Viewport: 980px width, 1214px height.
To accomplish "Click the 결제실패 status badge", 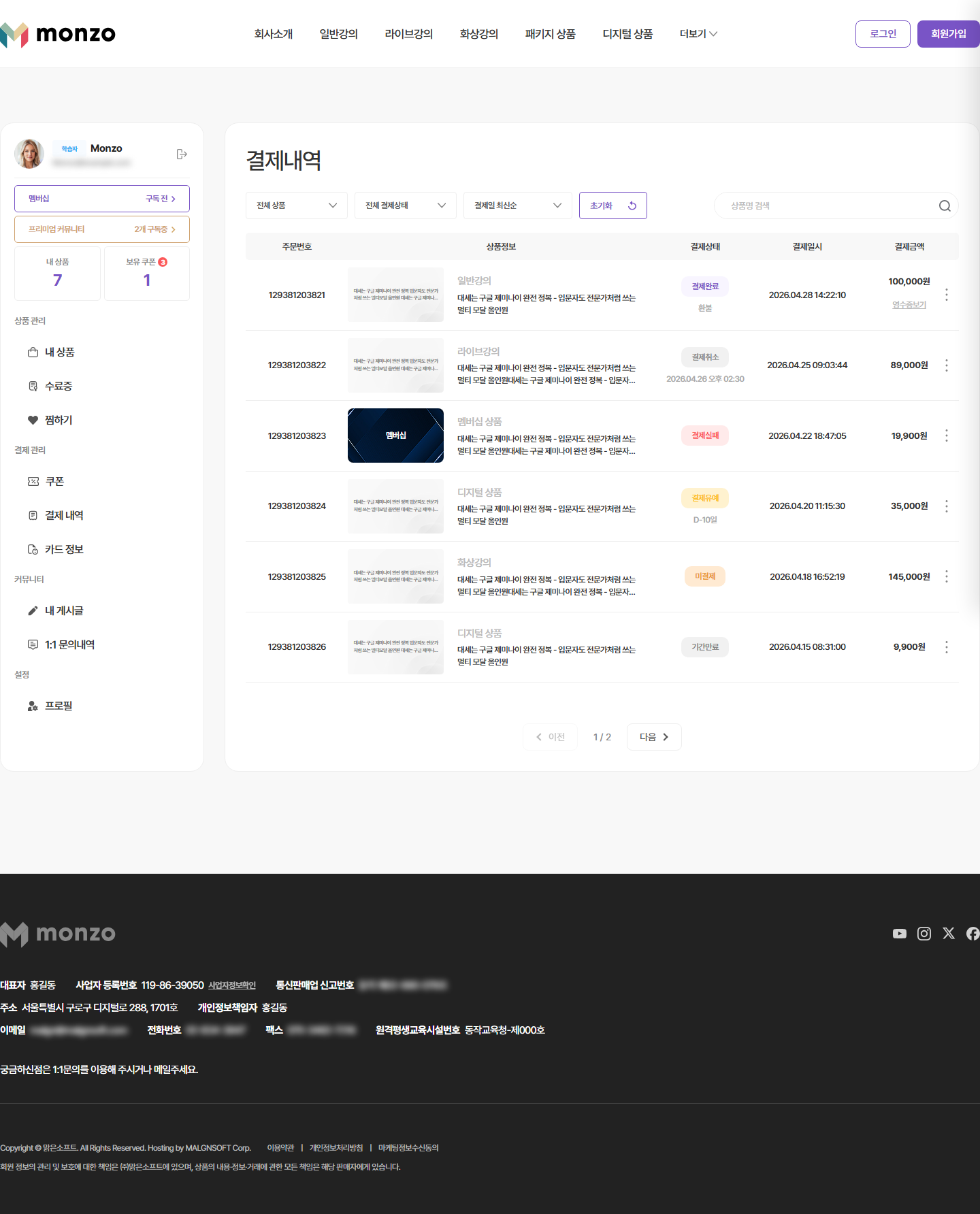I will 705,436.
